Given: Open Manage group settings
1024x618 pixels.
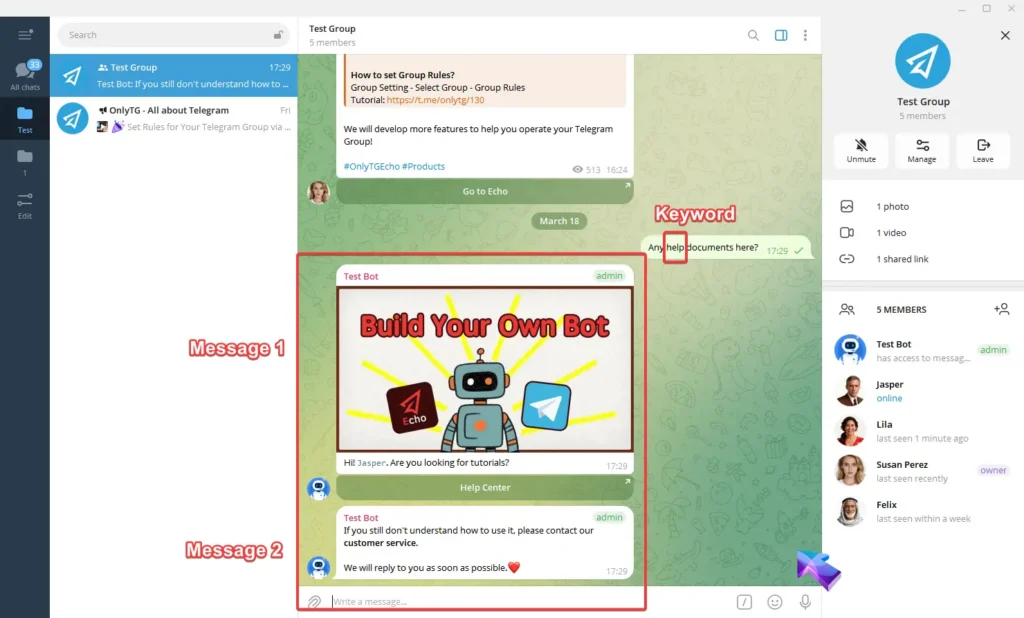Looking at the screenshot, I should [922, 150].
